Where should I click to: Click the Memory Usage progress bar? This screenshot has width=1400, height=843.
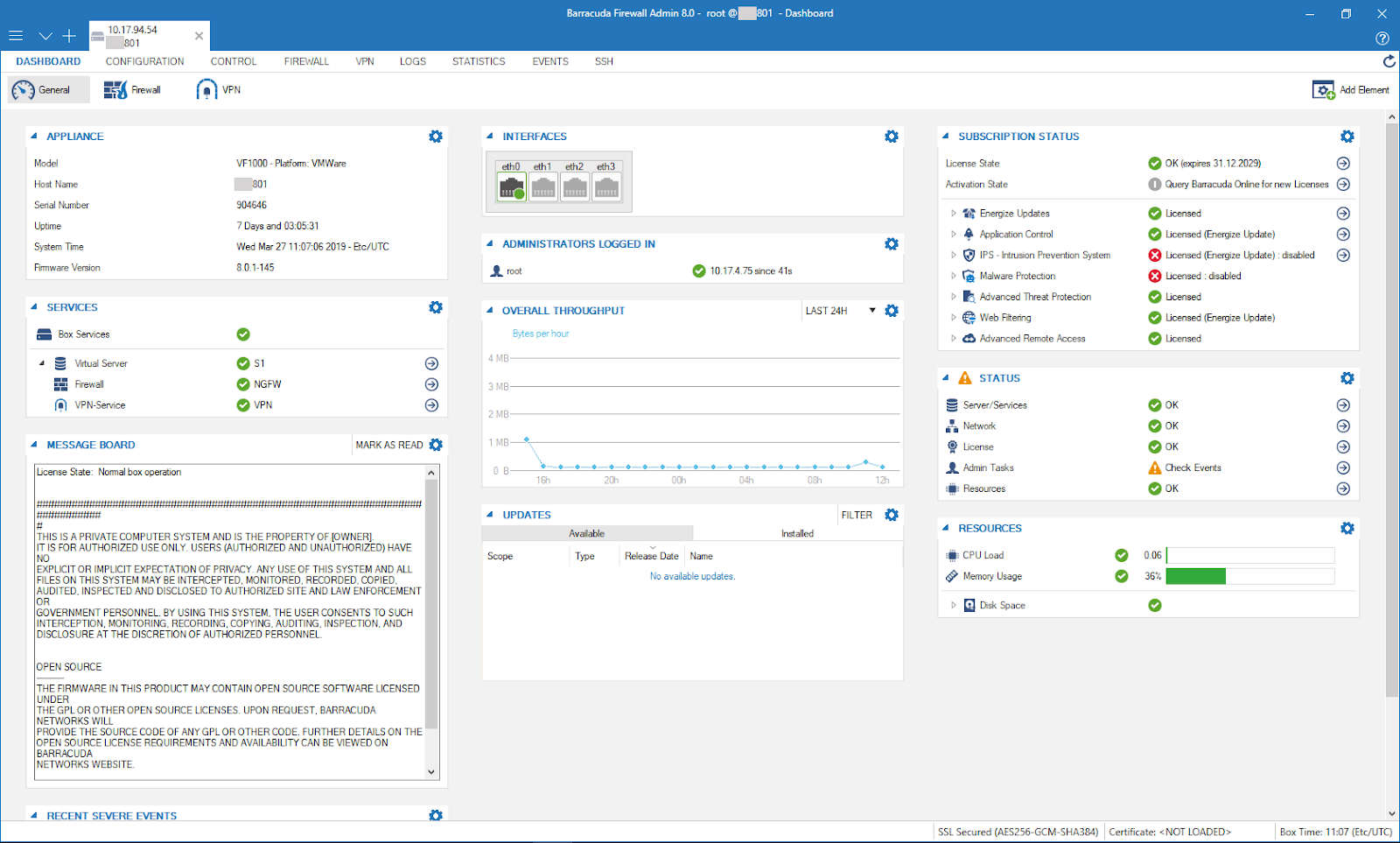click(x=1250, y=576)
